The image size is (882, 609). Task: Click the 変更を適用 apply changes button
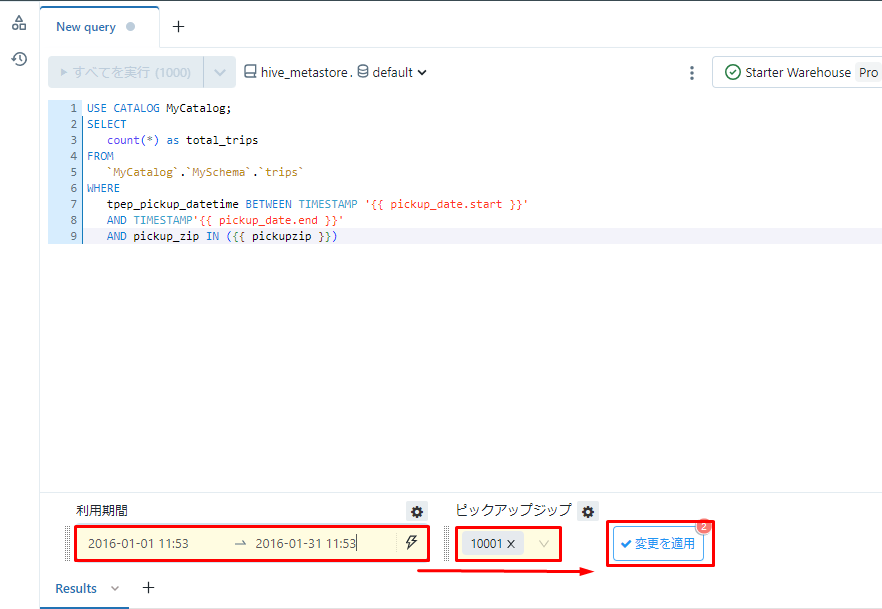(658, 543)
